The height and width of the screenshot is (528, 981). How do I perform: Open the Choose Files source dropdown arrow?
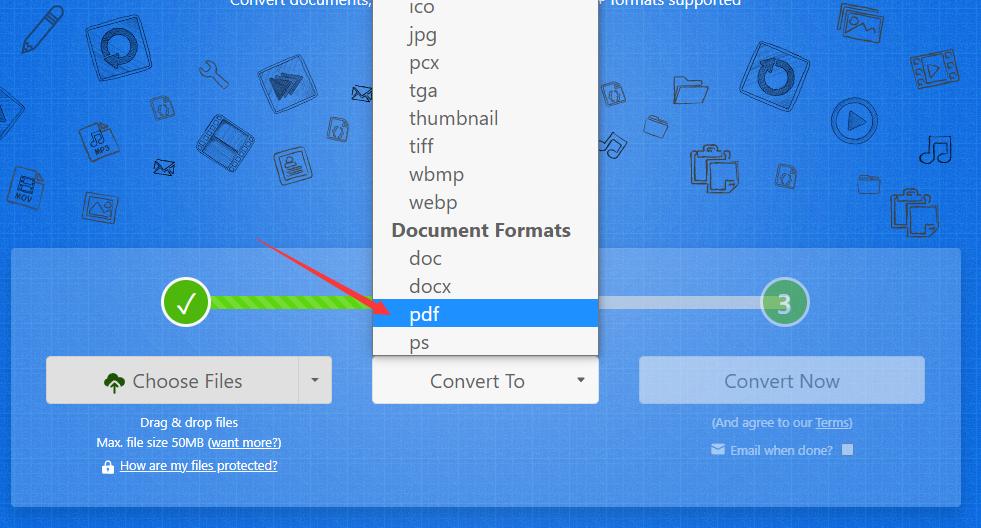(x=315, y=380)
